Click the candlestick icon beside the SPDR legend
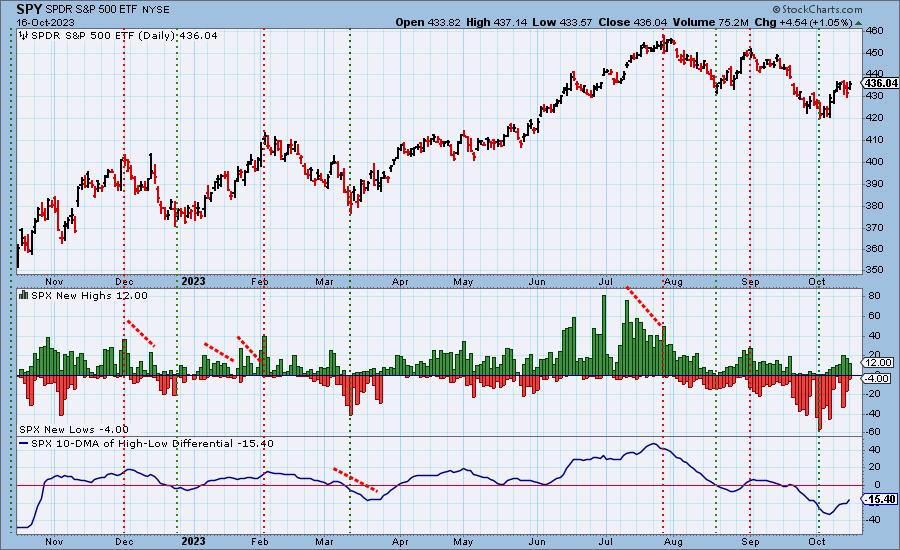Viewport: 900px width, 550px height. pyautogui.click(x=24, y=35)
